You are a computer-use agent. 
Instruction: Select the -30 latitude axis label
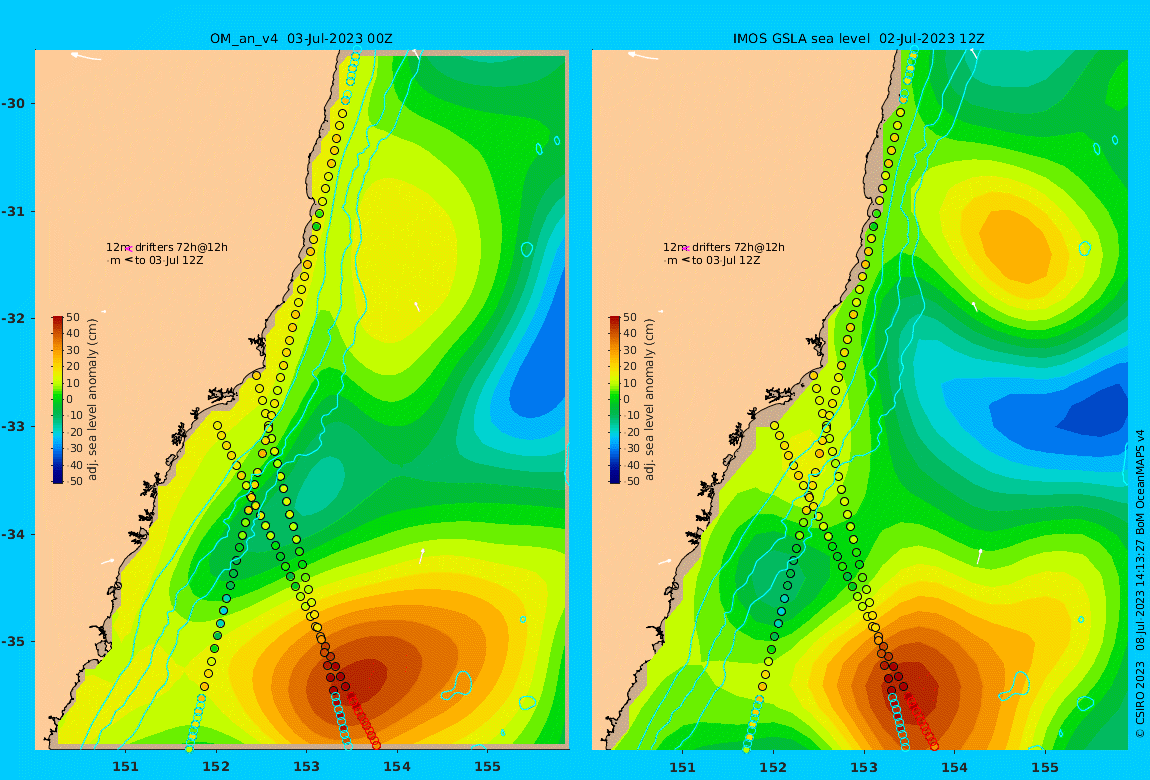point(13,103)
